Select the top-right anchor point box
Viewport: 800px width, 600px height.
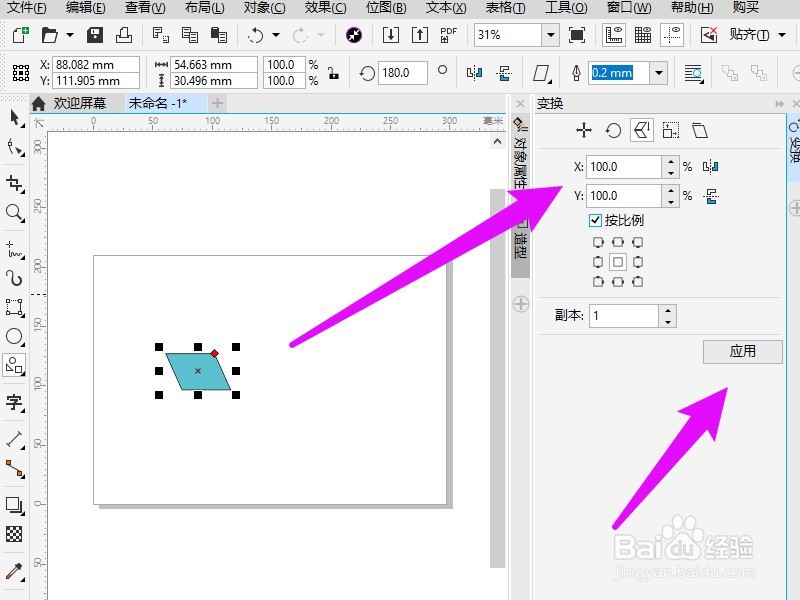click(x=637, y=242)
